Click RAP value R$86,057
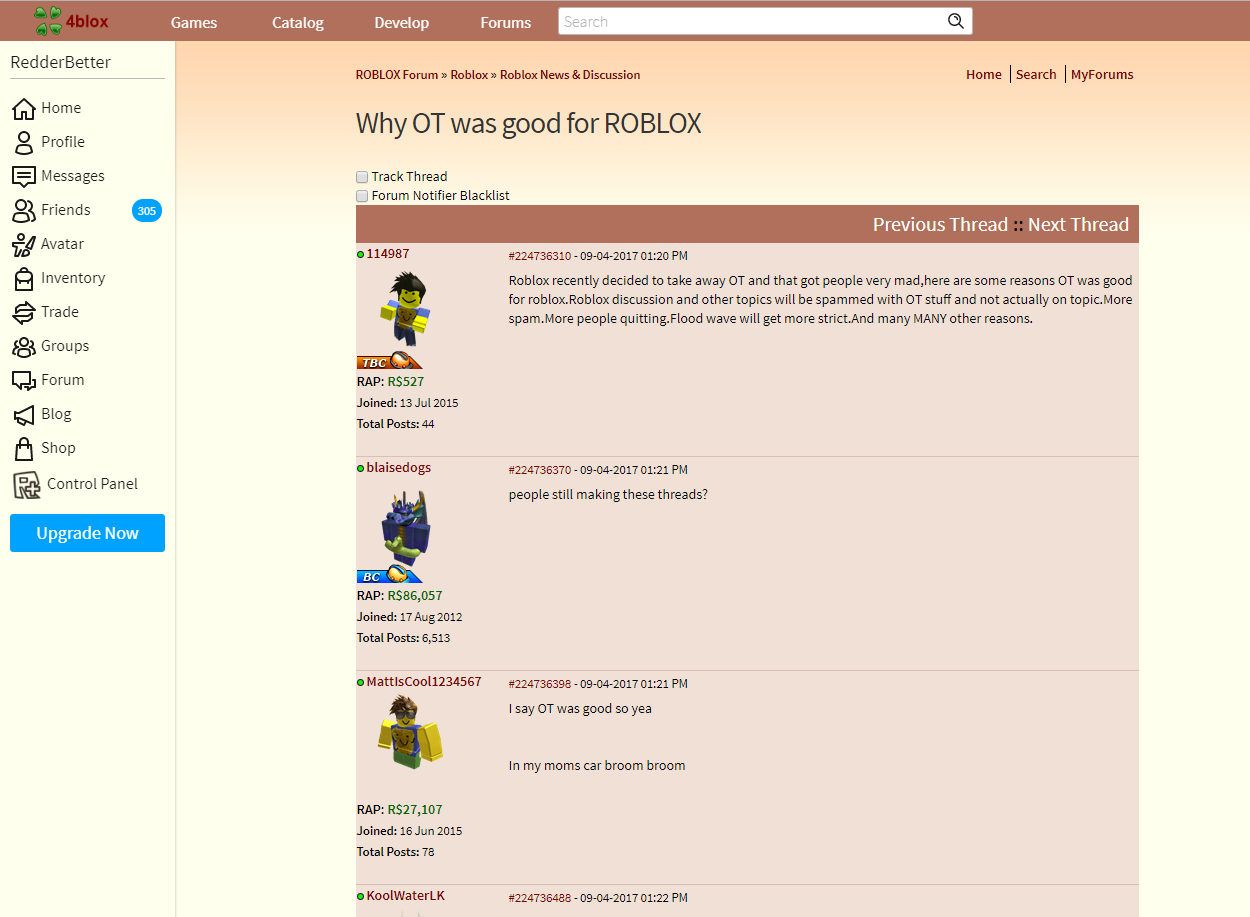1250x917 pixels. [415, 596]
